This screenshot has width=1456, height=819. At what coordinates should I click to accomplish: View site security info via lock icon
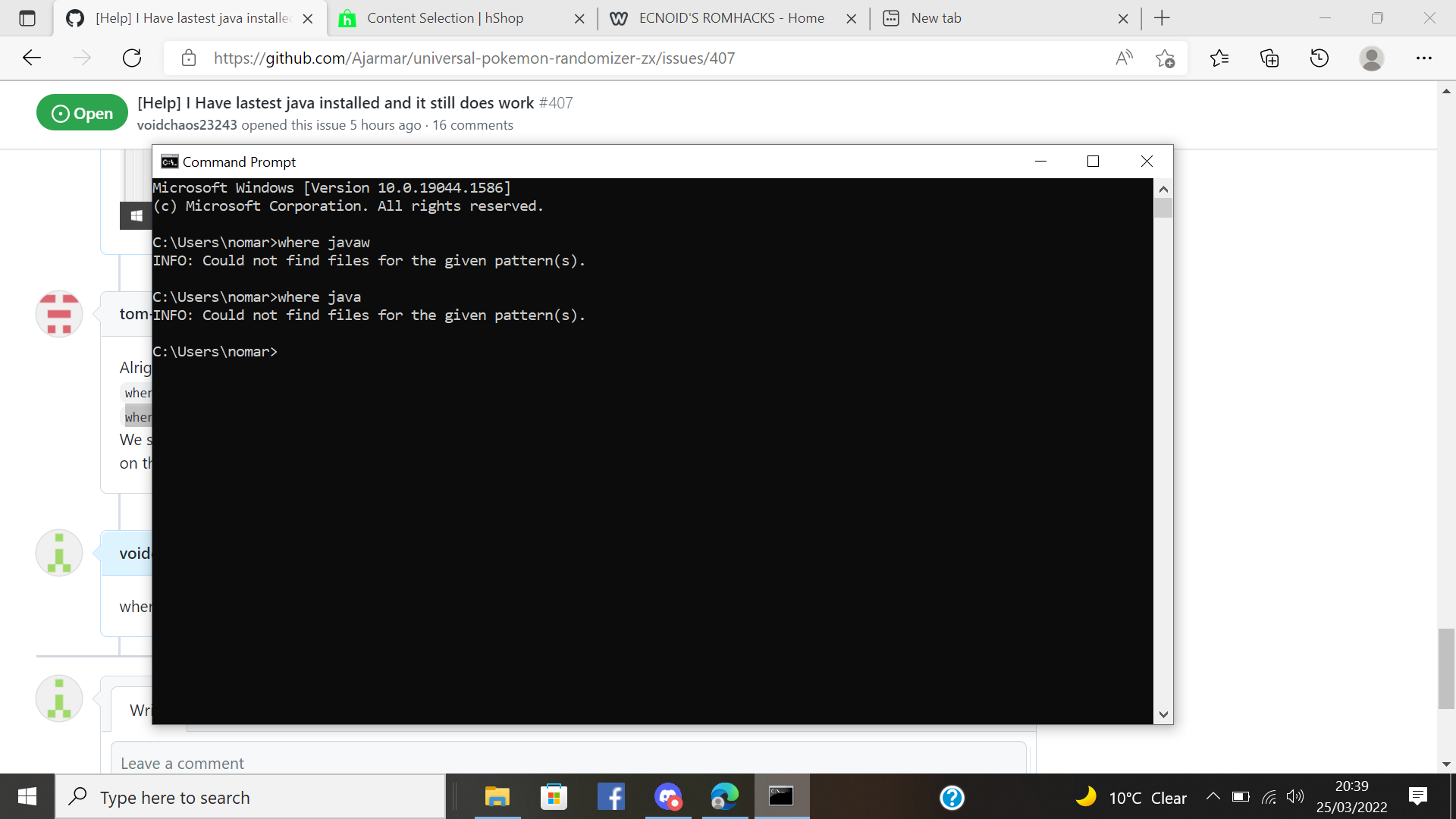(189, 58)
